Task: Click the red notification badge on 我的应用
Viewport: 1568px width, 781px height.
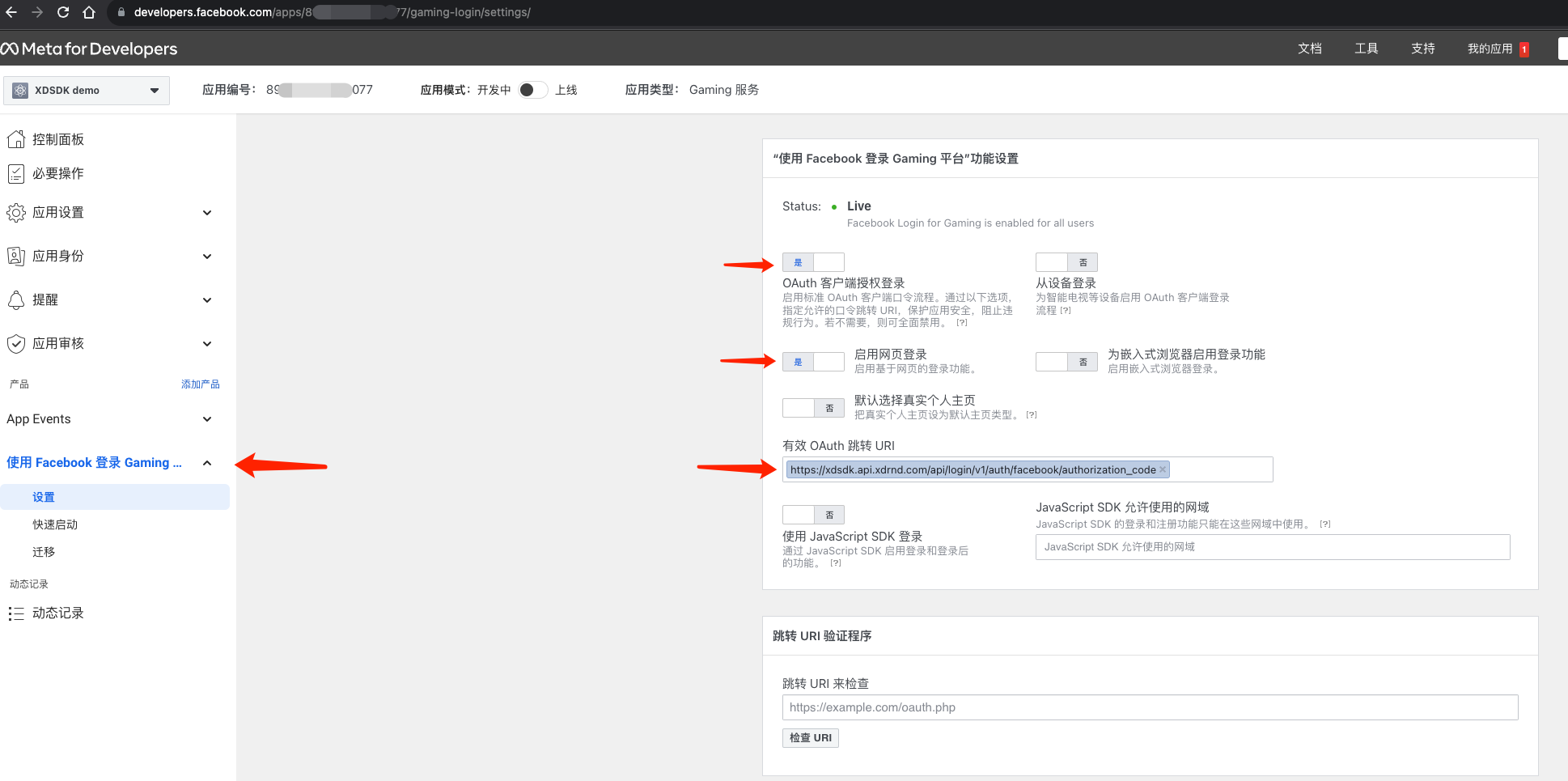Action: 1524,49
